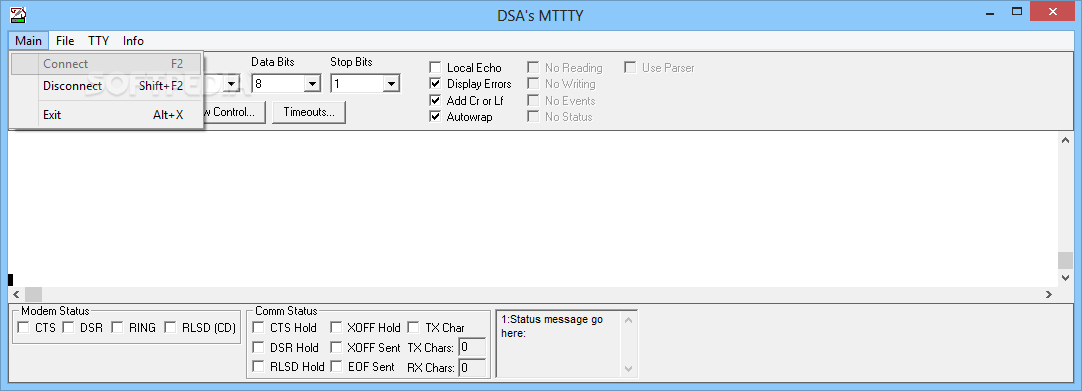Choose Disconnect from the Main menu
Viewport: 1082px width, 391px height.
coord(106,86)
